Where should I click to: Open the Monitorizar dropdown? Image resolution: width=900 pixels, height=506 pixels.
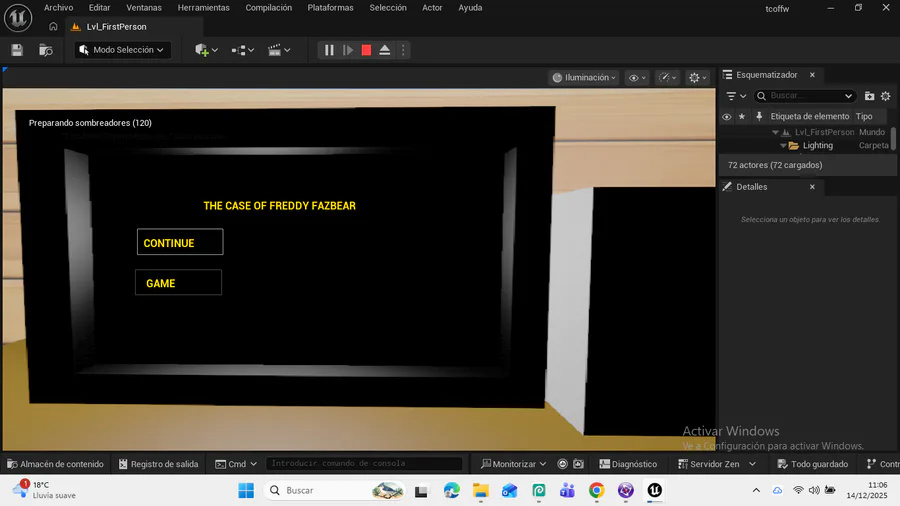514,464
